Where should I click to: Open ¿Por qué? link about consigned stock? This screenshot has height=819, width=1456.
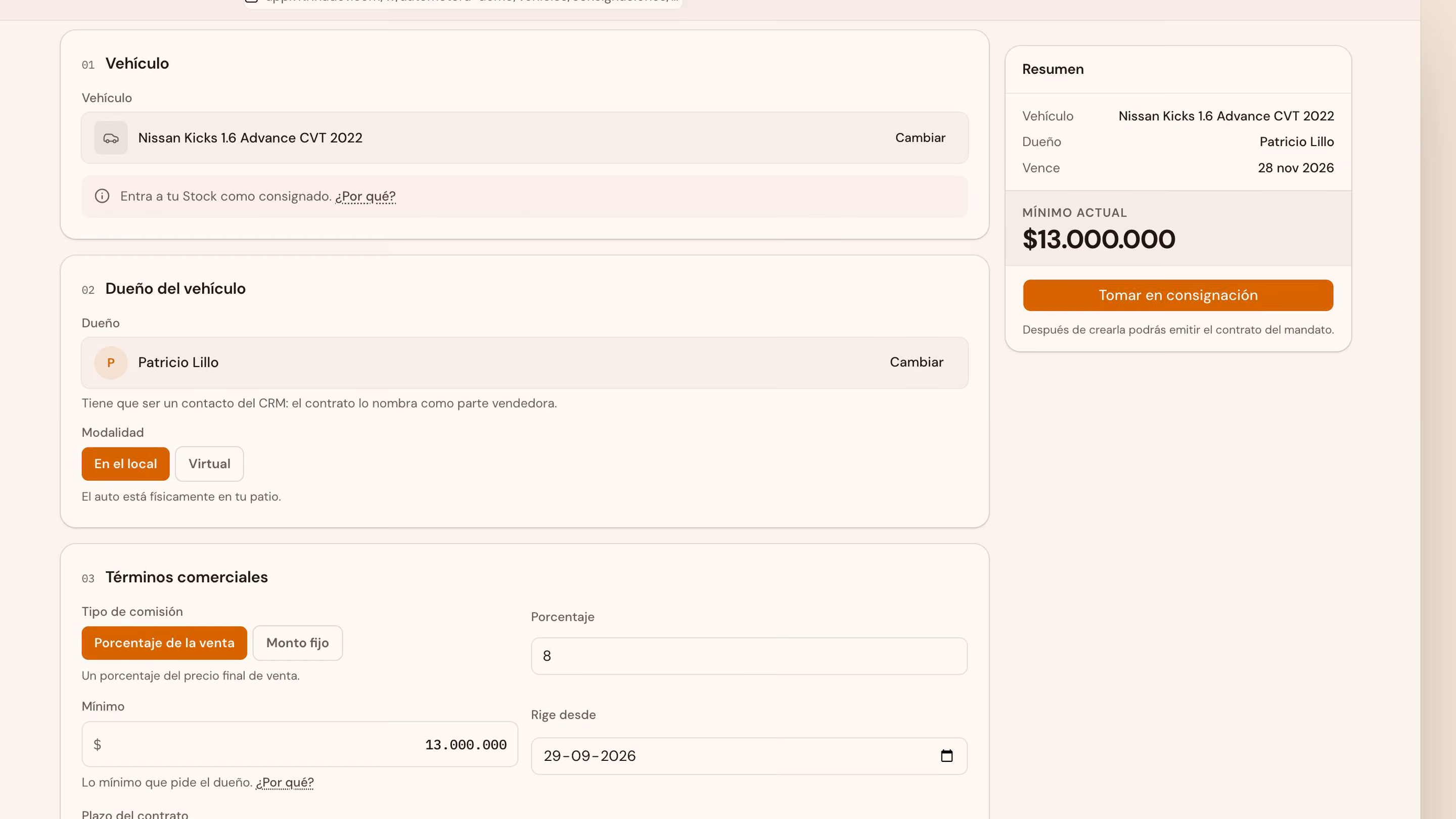click(365, 196)
